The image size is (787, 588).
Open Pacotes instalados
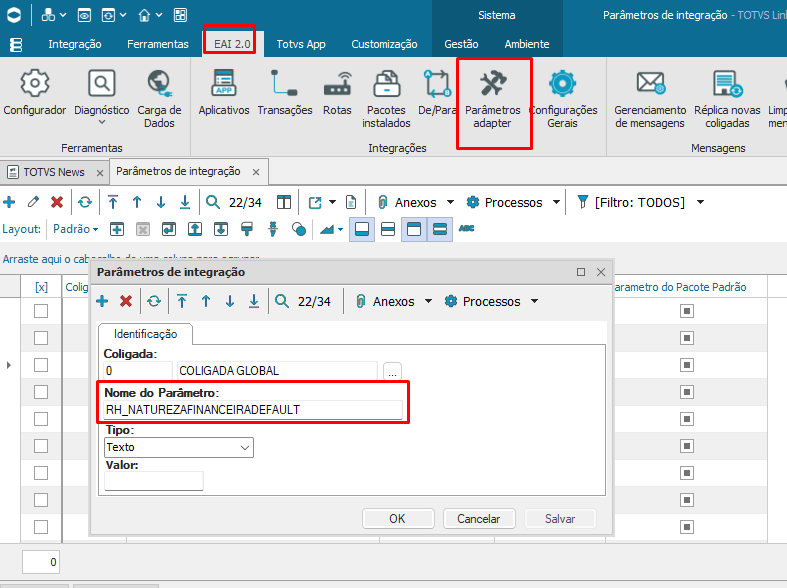pos(386,99)
